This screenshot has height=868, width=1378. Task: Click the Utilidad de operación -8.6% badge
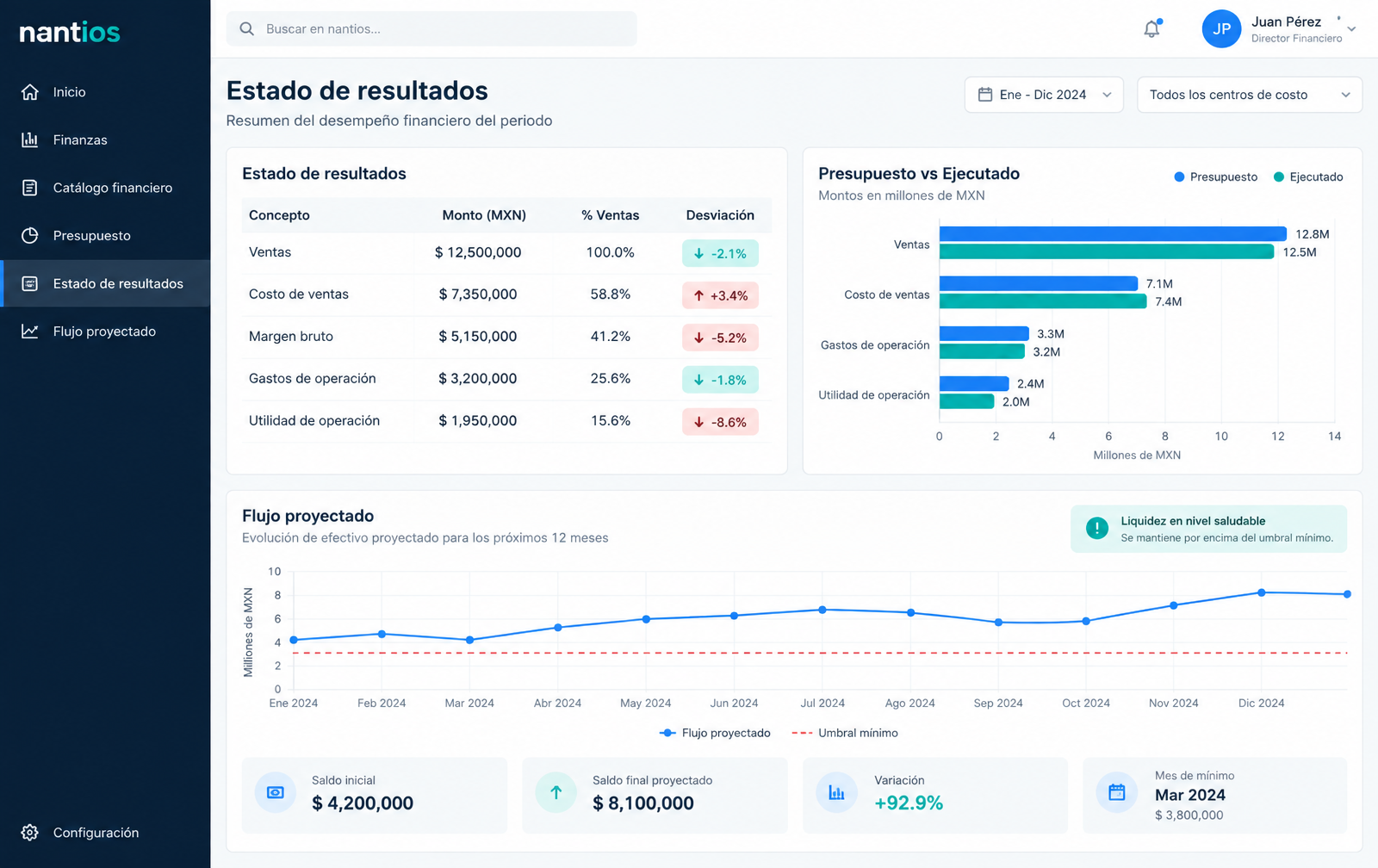pos(720,422)
